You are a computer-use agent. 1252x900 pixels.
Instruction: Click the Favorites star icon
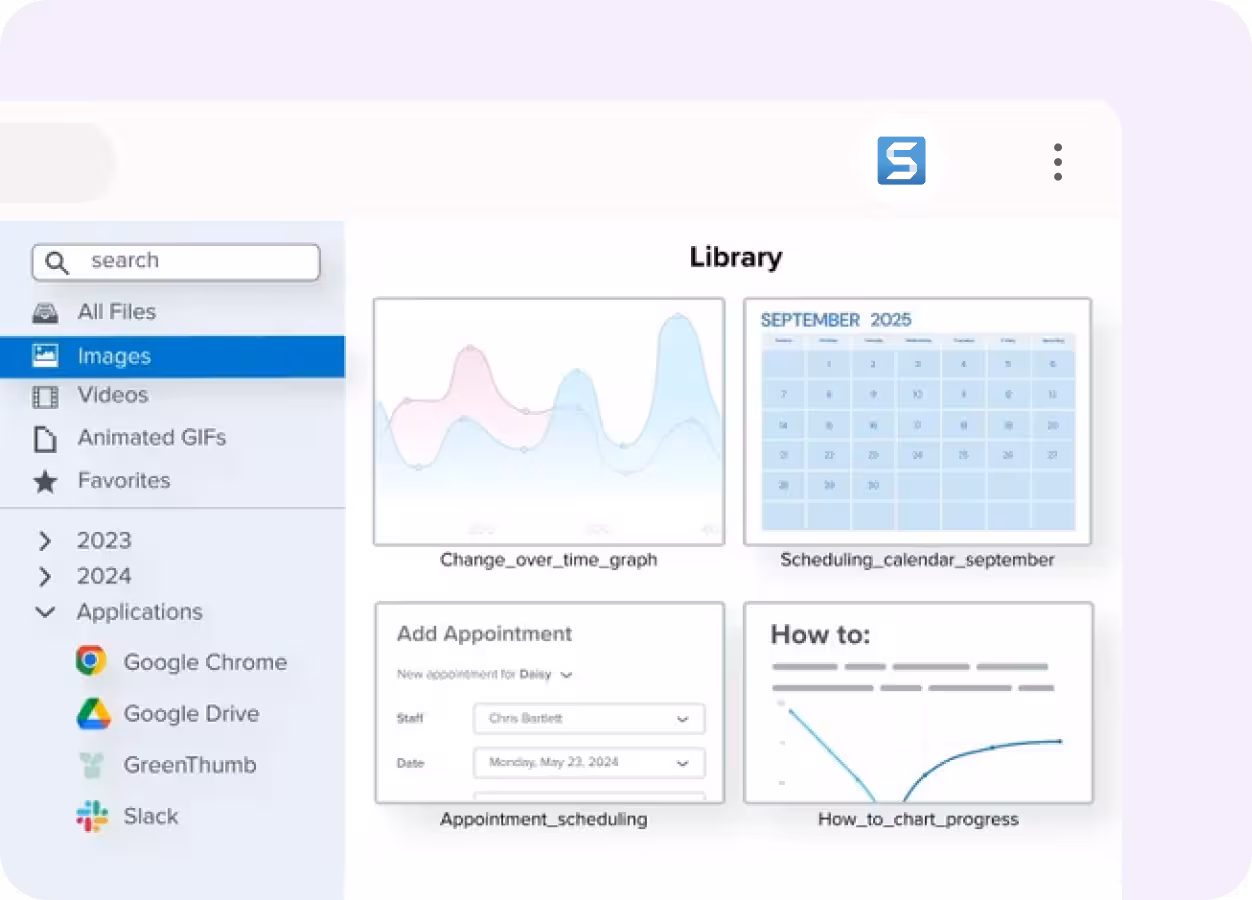(x=45, y=482)
